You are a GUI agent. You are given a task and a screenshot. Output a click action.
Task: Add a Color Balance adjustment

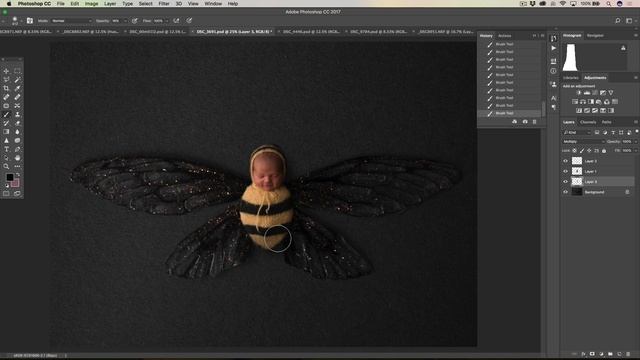pyautogui.click(x=583, y=102)
